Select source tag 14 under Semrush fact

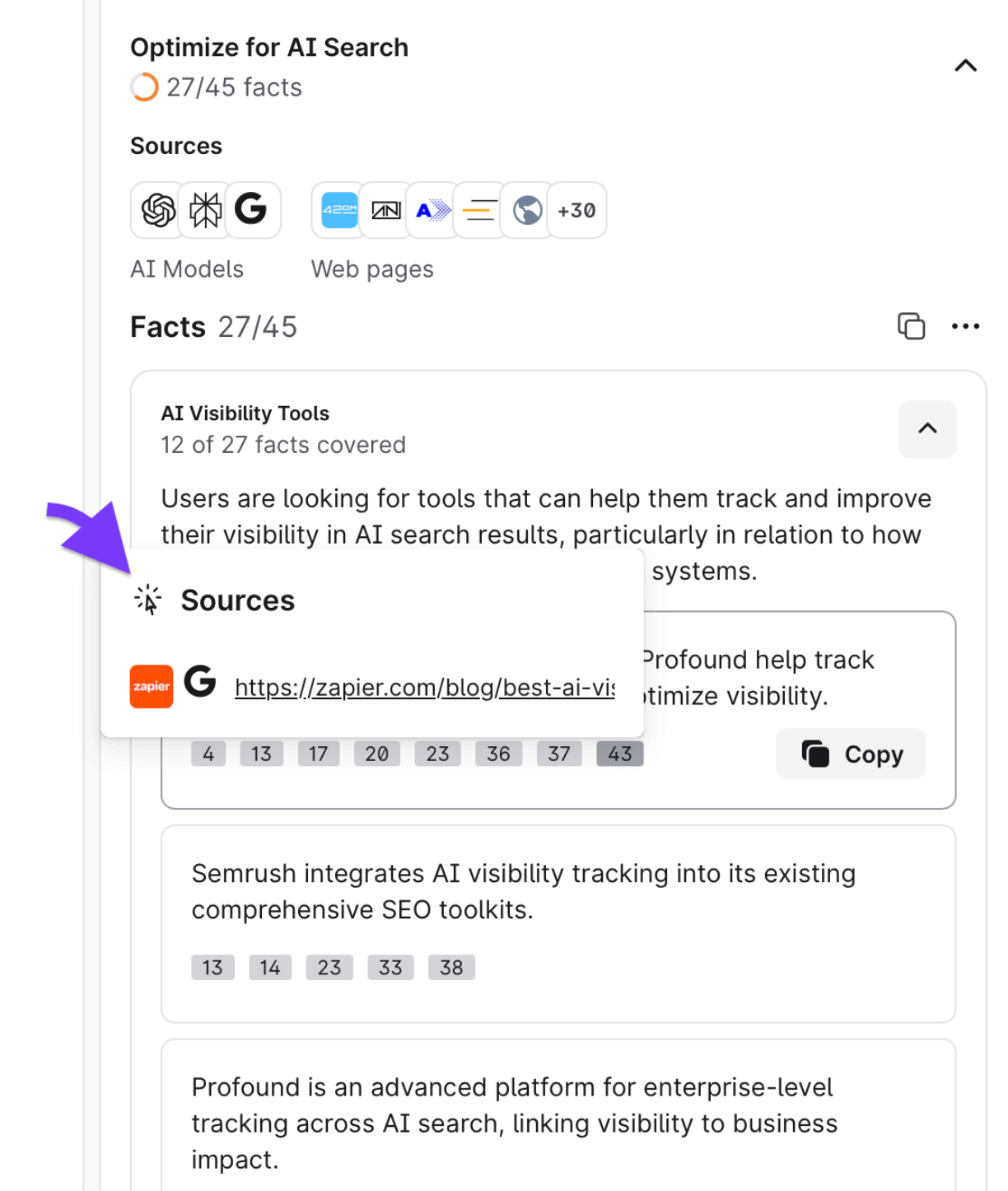pyautogui.click(x=270, y=967)
